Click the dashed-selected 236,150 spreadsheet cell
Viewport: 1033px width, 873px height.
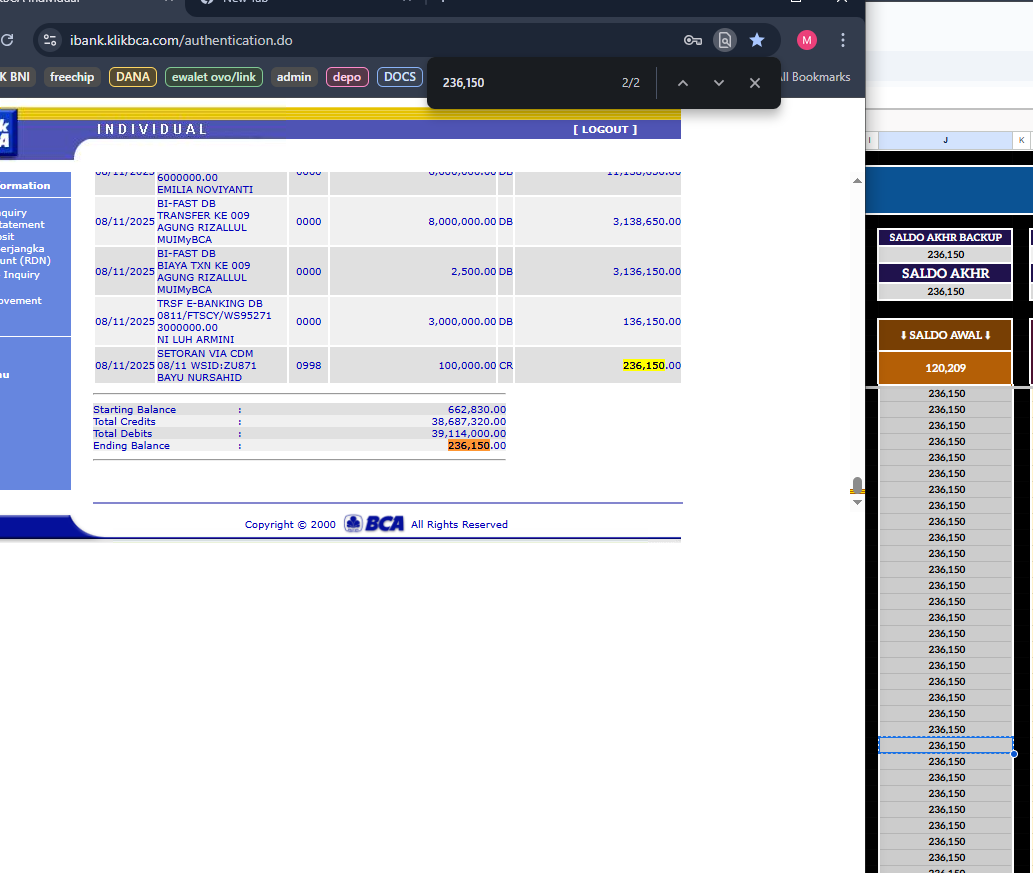[946, 745]
